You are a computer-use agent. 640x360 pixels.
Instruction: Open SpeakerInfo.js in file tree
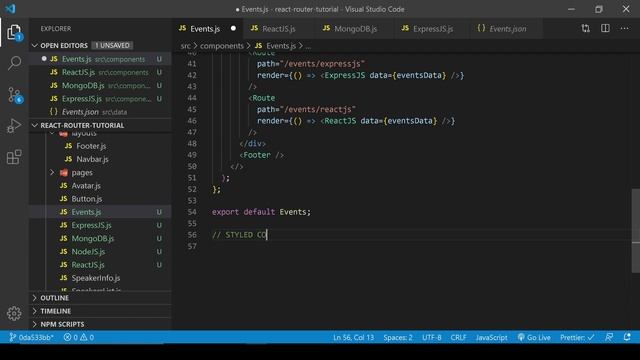click(x=100, y=278)
